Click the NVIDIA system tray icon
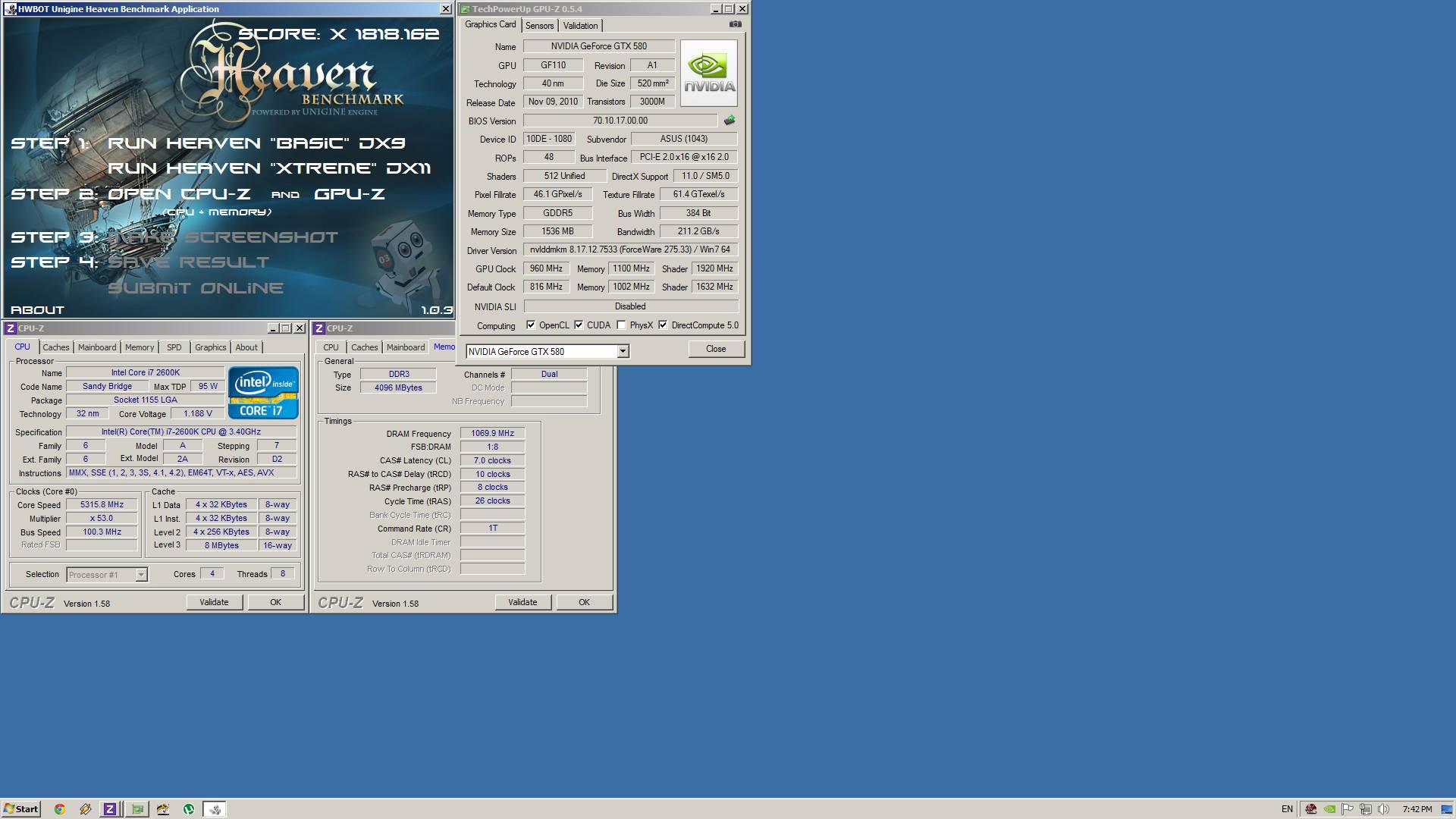Screen dimensions: 1456x819 (1329, 809)
